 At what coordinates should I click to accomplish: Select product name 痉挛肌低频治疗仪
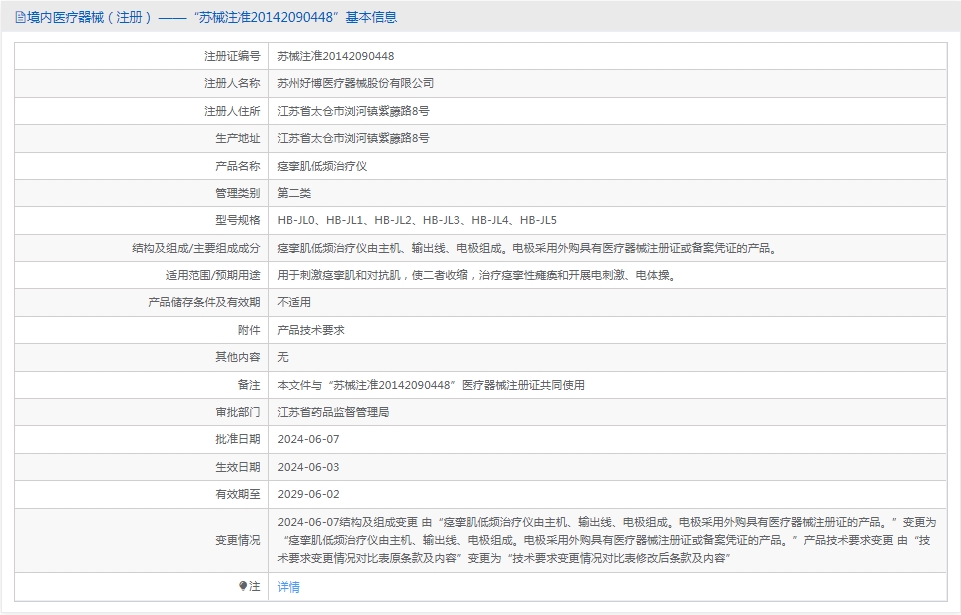[322, 166]
